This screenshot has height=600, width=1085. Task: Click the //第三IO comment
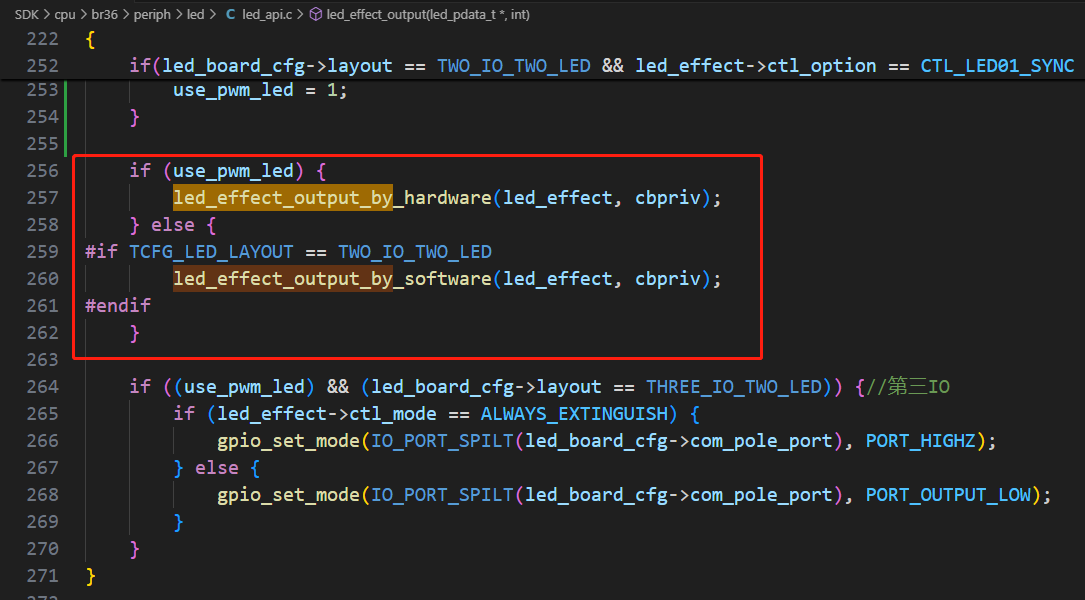pos(908,387)
